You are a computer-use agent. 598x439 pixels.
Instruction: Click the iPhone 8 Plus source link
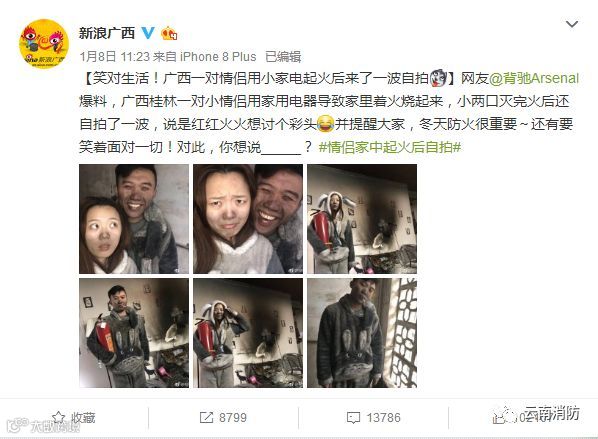pos(218,57)
